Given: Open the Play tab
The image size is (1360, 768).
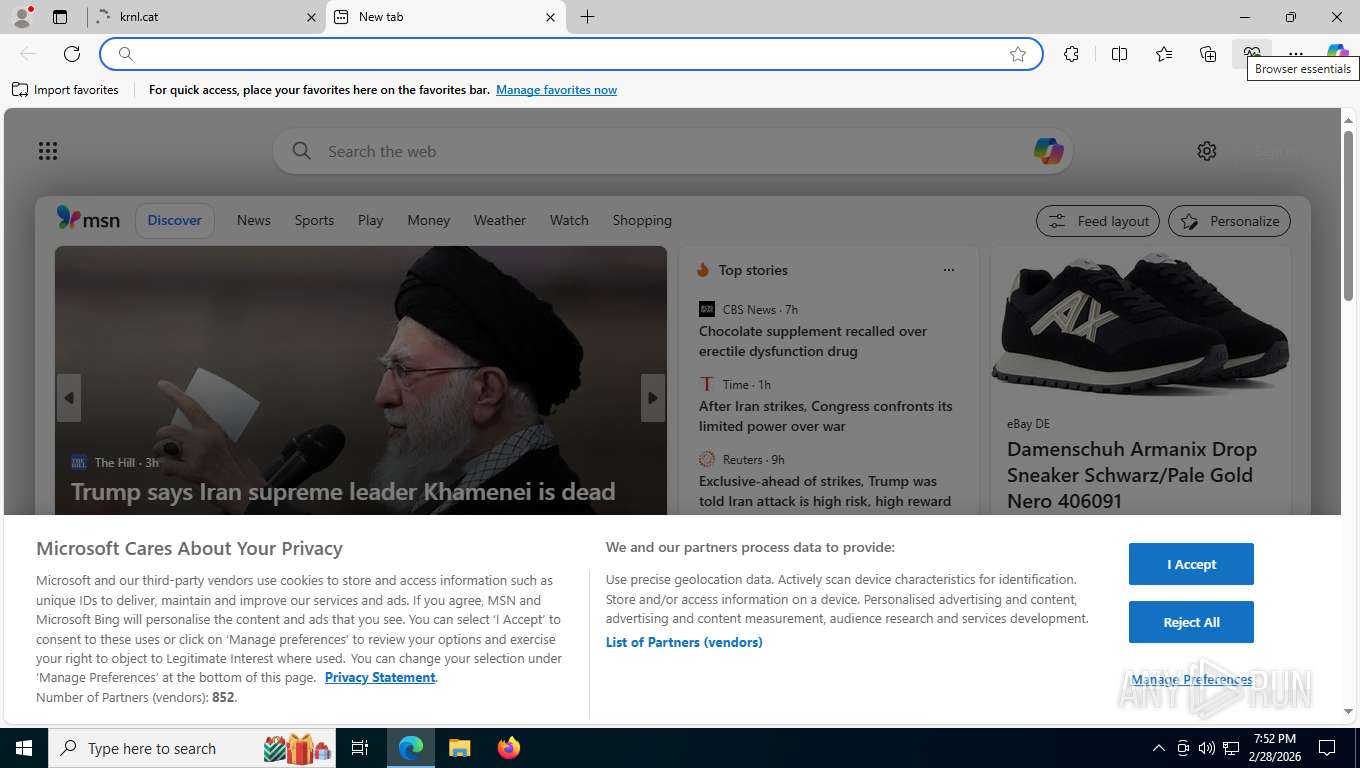Looking at the screenshot, I should point(371,220).
